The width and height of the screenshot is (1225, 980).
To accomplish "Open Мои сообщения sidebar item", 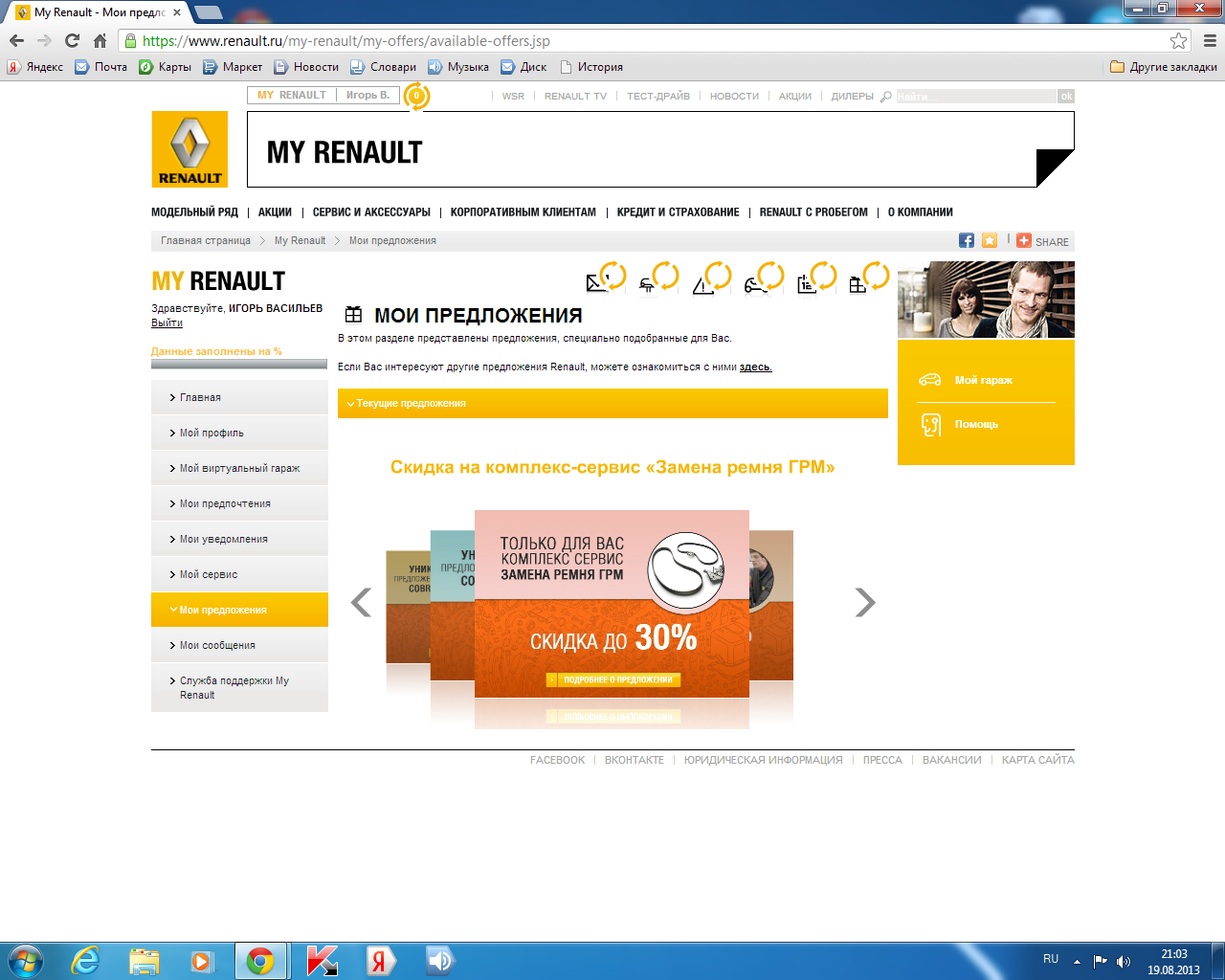I will [x=239, y=645].
